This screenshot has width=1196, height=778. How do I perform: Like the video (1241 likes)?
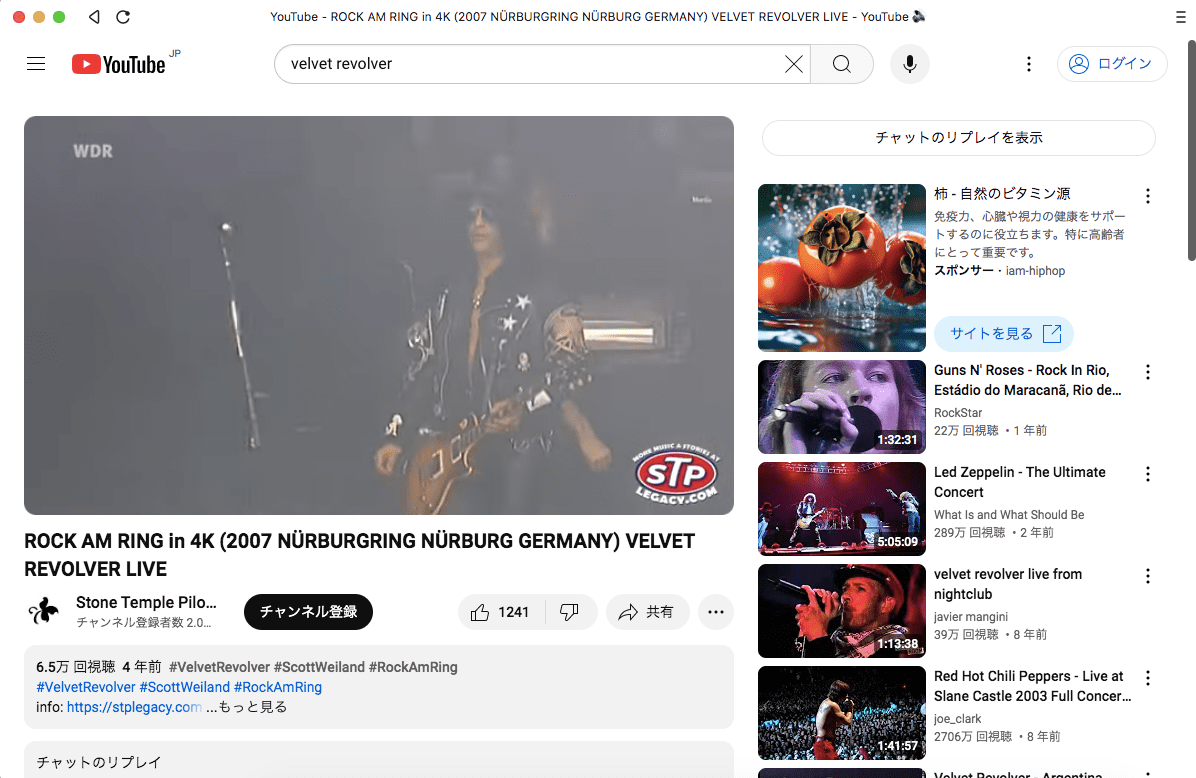[x=500, y=612]
